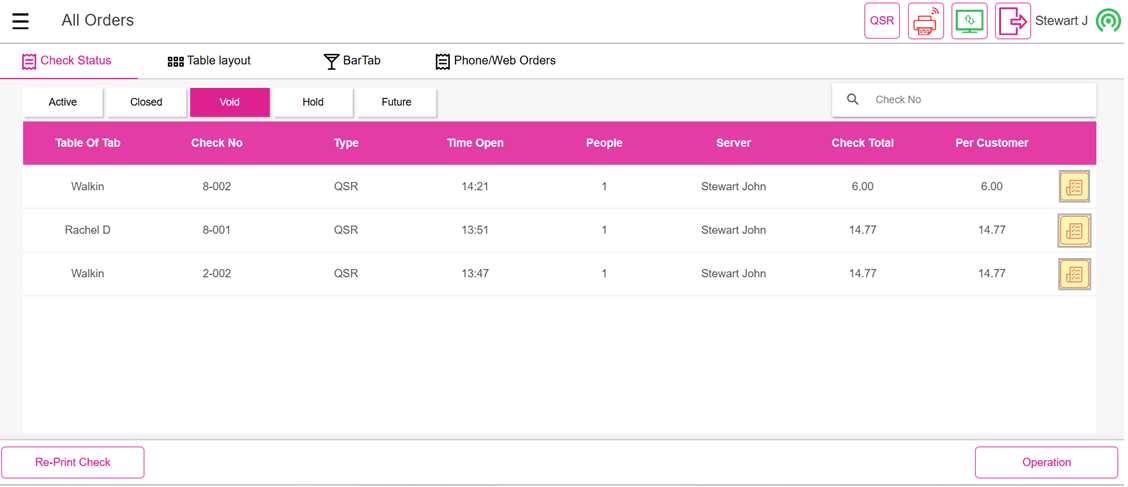Viewport: 1128px width, 487px height.
Task: Open the hamburger navigation menu
Action: tap(20, 21)
